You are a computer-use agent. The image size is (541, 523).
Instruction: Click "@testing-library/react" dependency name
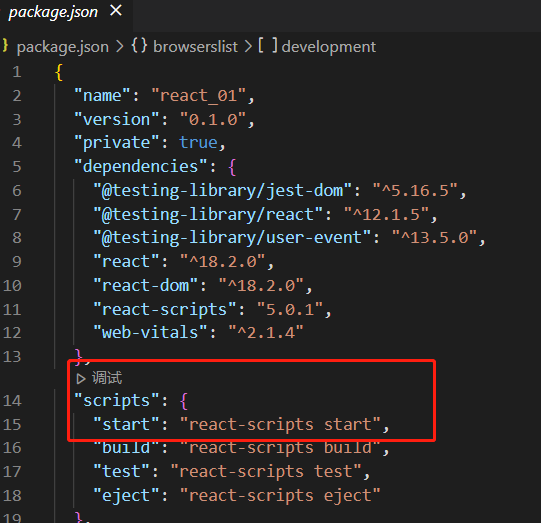pyautogui.click(x=208, y=214)
